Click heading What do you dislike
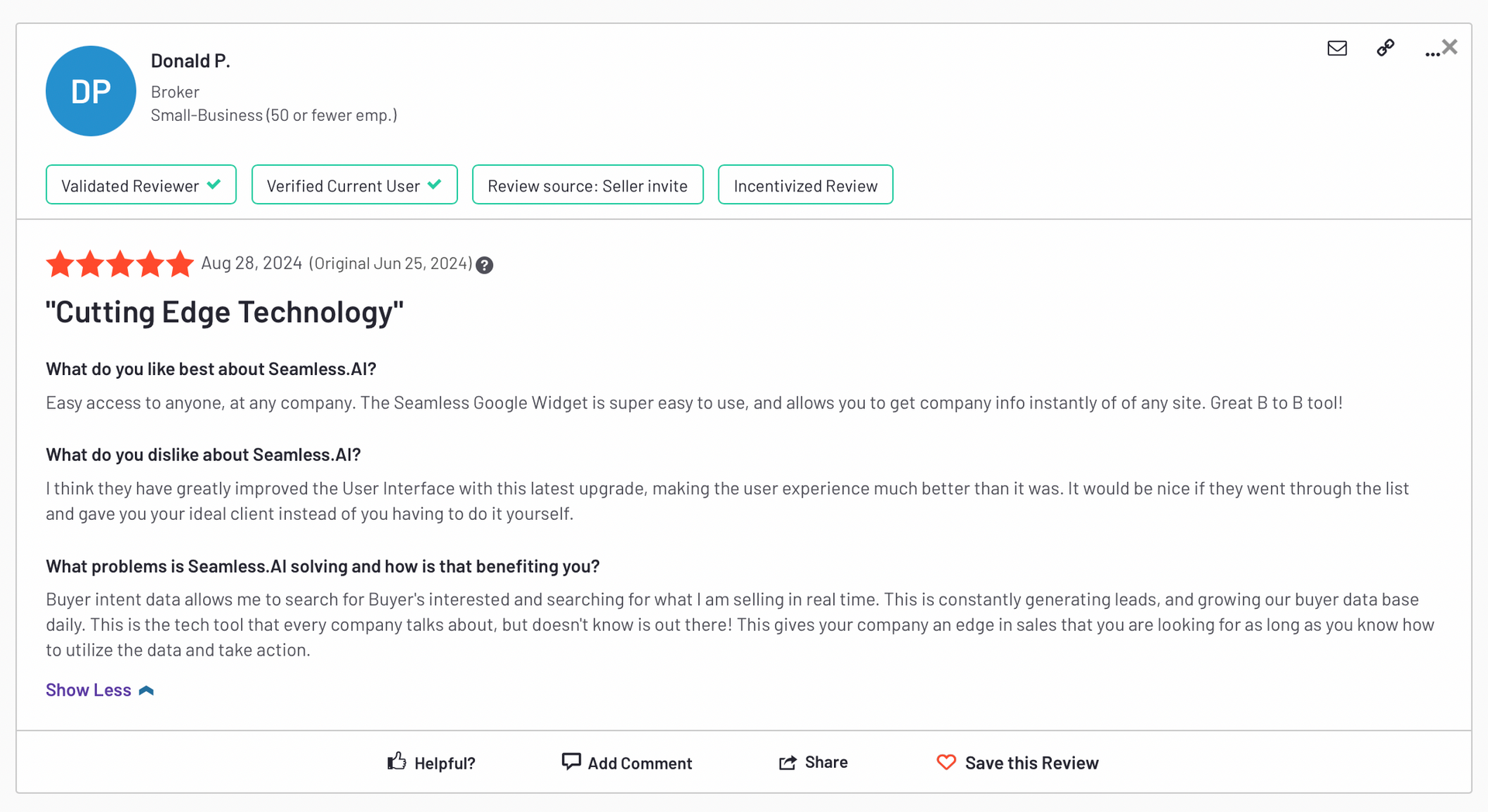The width and height of the screenshot is (1488, 812). [203, 455]
